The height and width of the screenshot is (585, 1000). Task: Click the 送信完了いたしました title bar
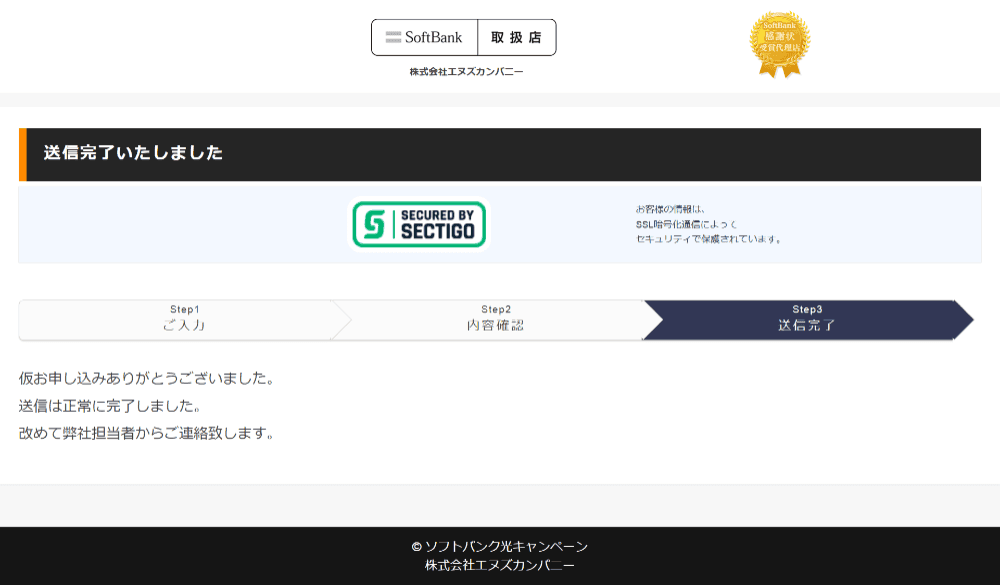133,154
